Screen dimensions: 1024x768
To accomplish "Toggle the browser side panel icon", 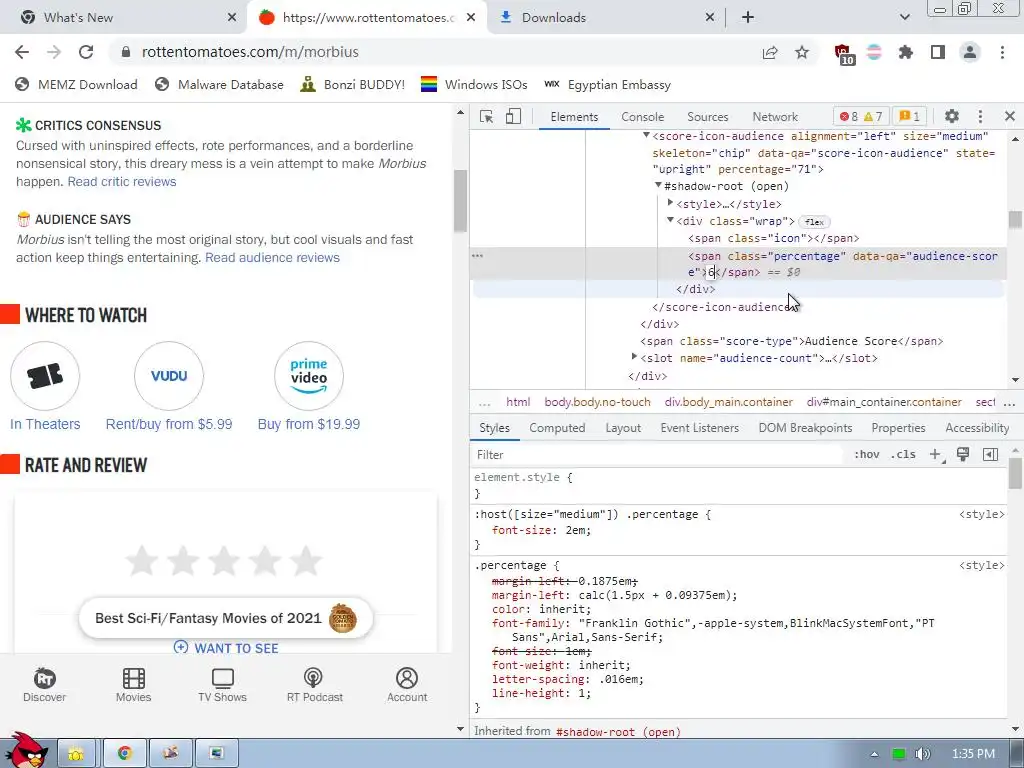I will (x=938, y=52).
